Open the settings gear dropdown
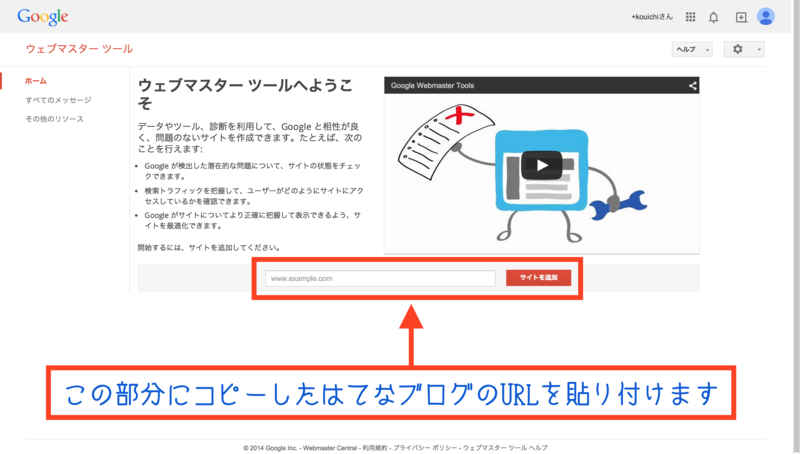 [744, 49]
